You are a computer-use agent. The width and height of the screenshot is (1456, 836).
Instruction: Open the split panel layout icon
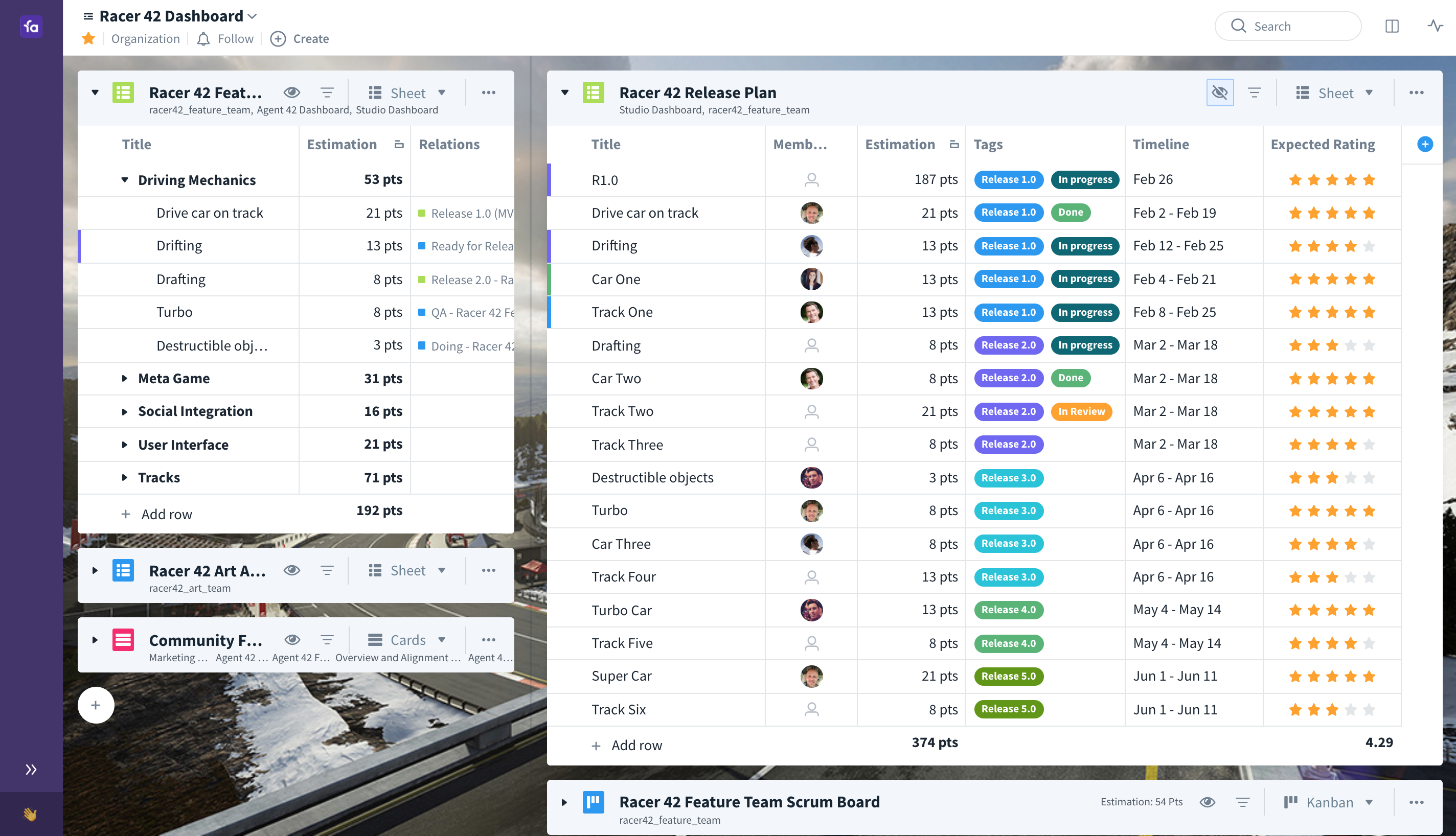click(1391, 26)
